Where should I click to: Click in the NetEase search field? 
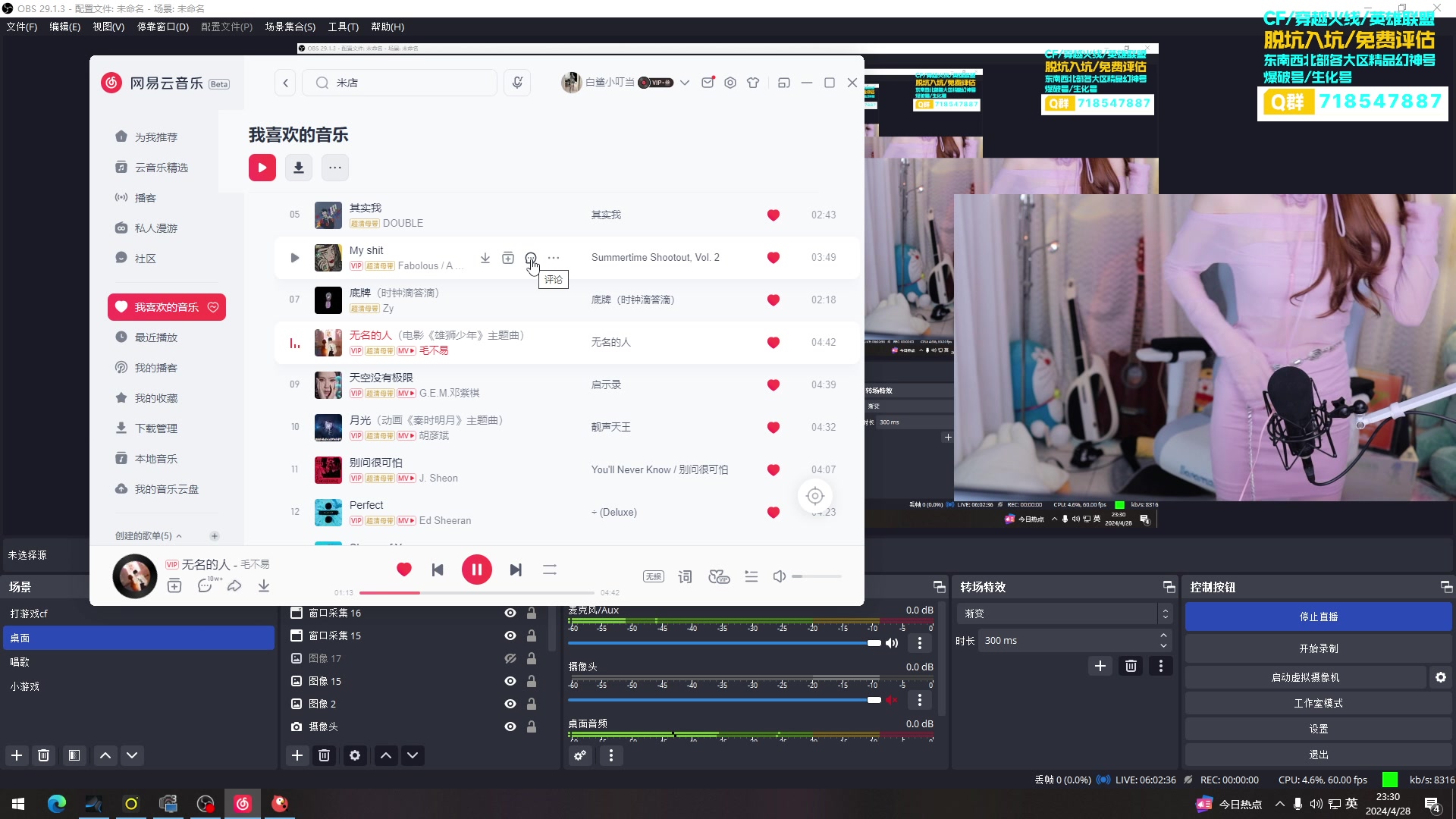400,83
